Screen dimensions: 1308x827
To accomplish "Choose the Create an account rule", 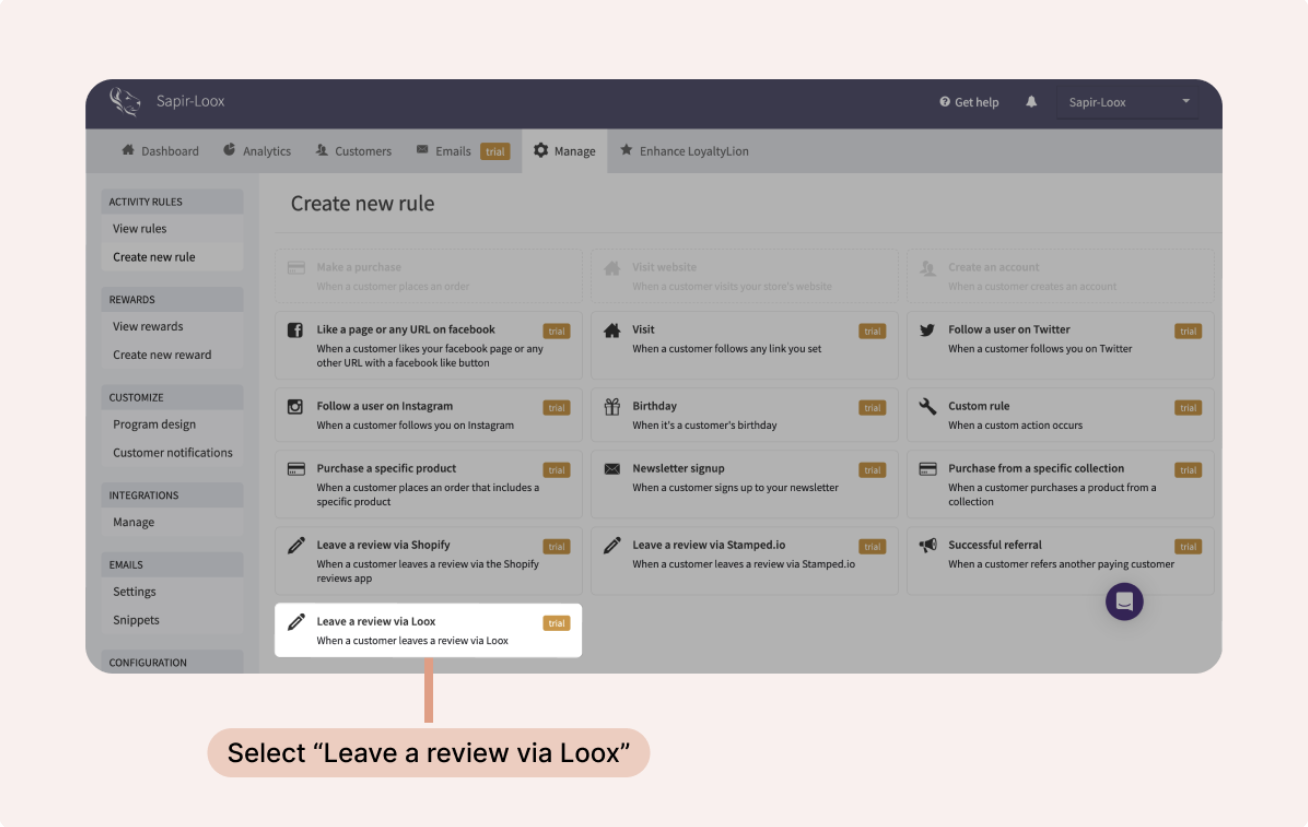I will point(1060,276).
